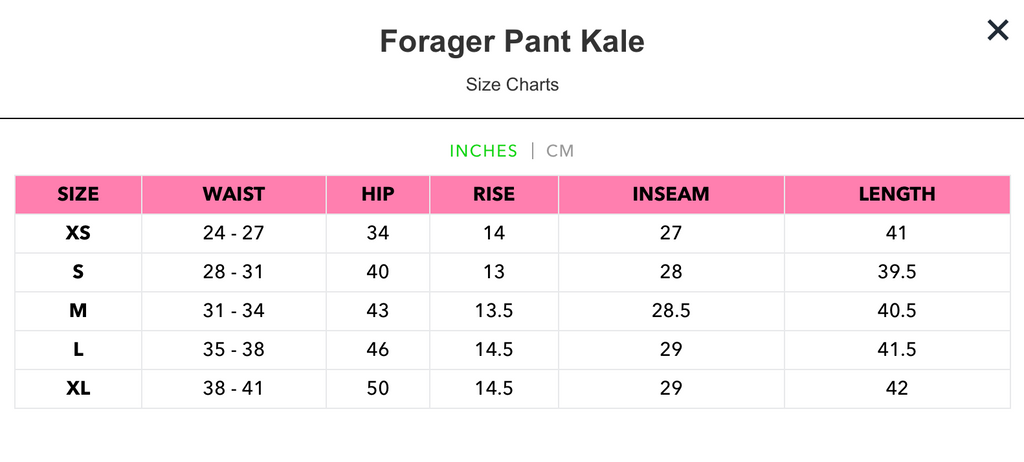Select the L size row label
1024x462 pixels.
[78, 350]
